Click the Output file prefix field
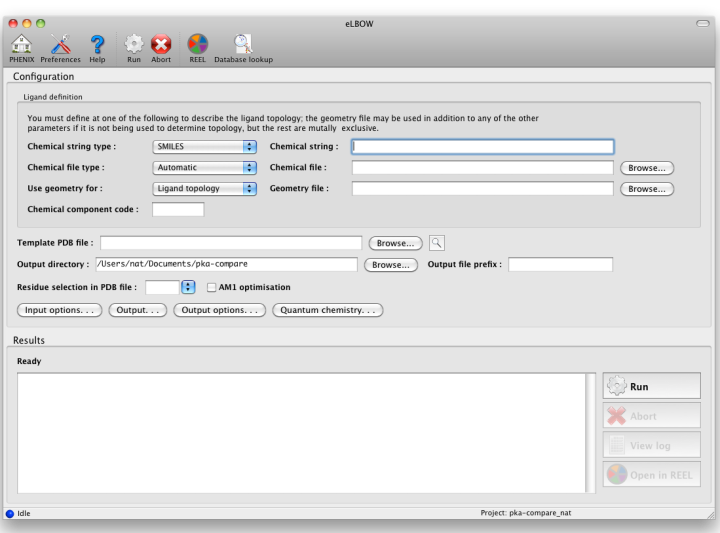The width and height of the screenshot is (720, 533). (560, 264)
